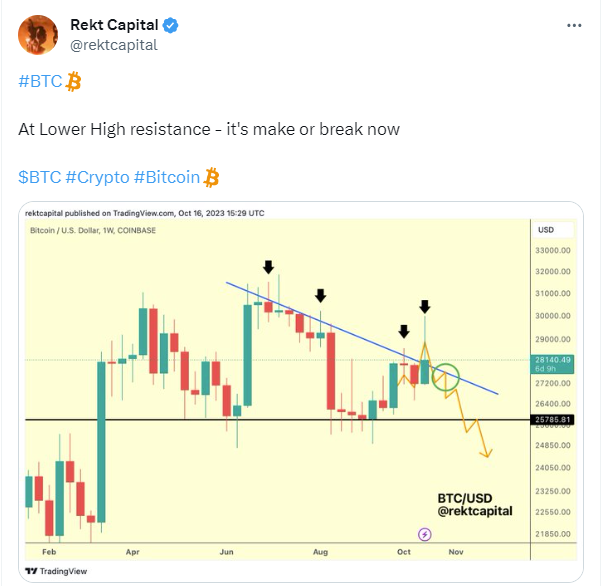Click the 25785.81 support price label
The width and height of the screenshot is (607, 586).
point(553,419)
